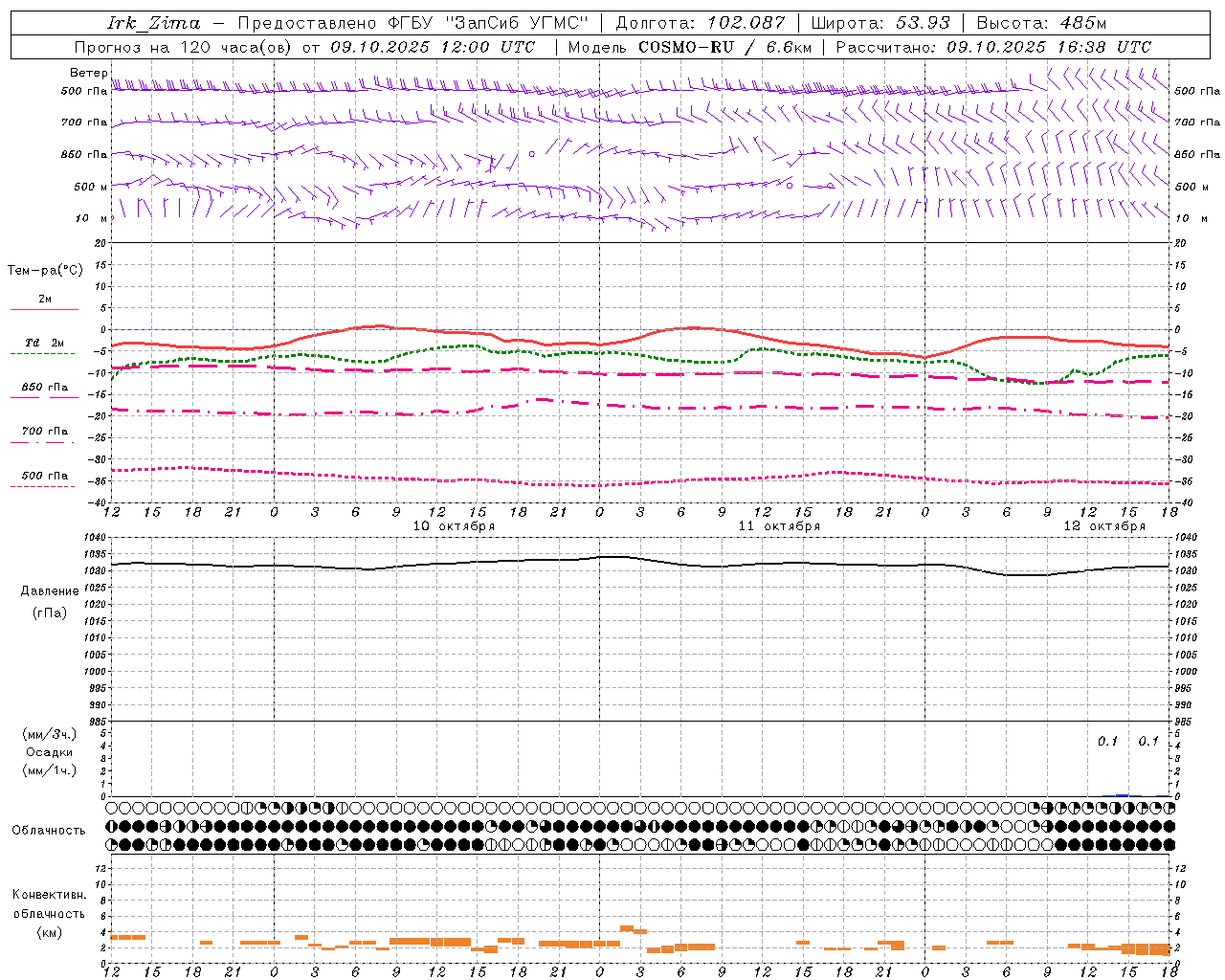Click the (мм/1ч.) precipitation unit label

49,770
